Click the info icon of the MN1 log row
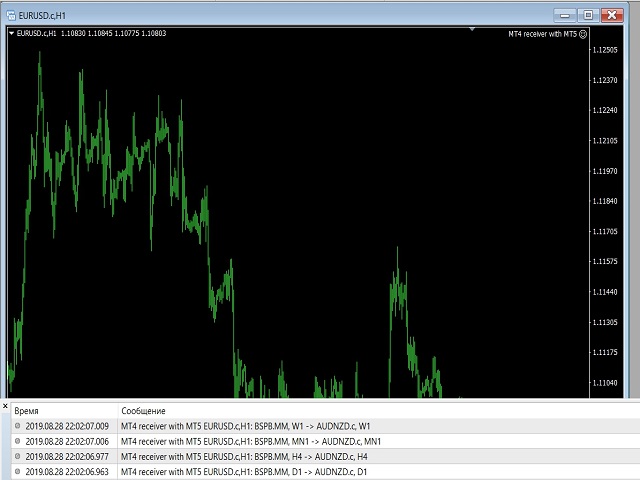This screenshot has height=480, width=640. tap(18, 441)
